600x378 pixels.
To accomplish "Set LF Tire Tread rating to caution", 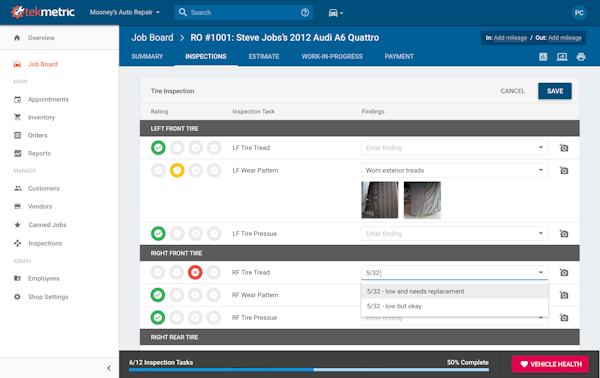I will coord(177,148).
